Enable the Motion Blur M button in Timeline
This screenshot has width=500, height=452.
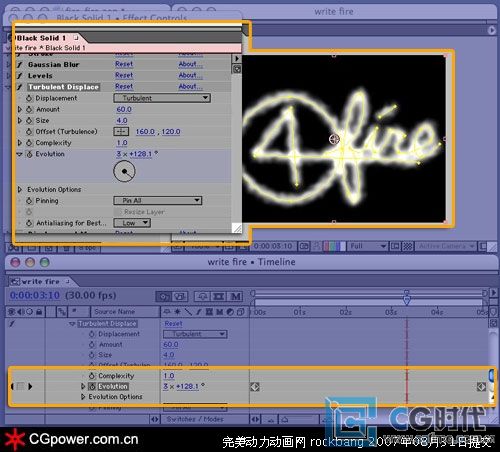(x=235, y=296)
